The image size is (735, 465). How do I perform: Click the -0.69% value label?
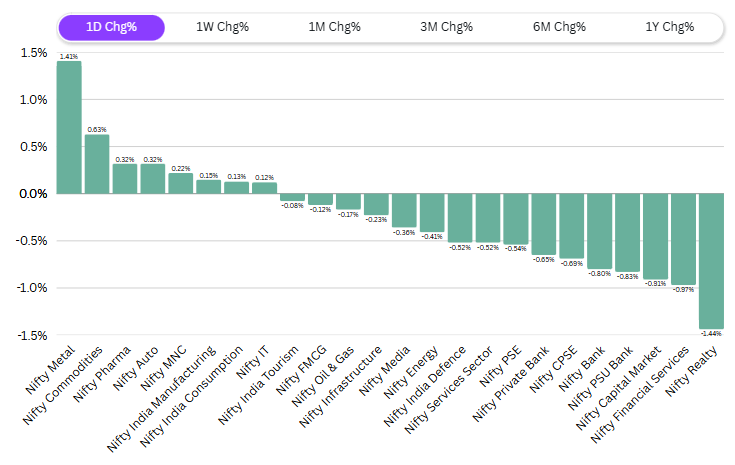(571, 263)
